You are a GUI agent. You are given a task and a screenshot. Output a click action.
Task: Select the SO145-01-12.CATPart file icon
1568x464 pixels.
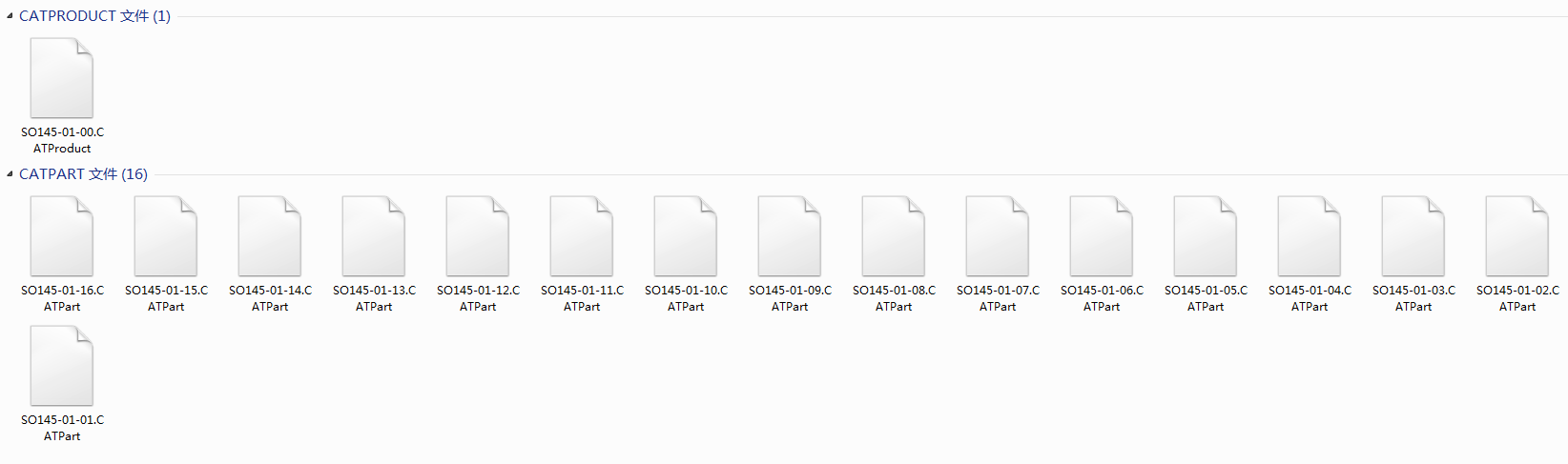478,236
